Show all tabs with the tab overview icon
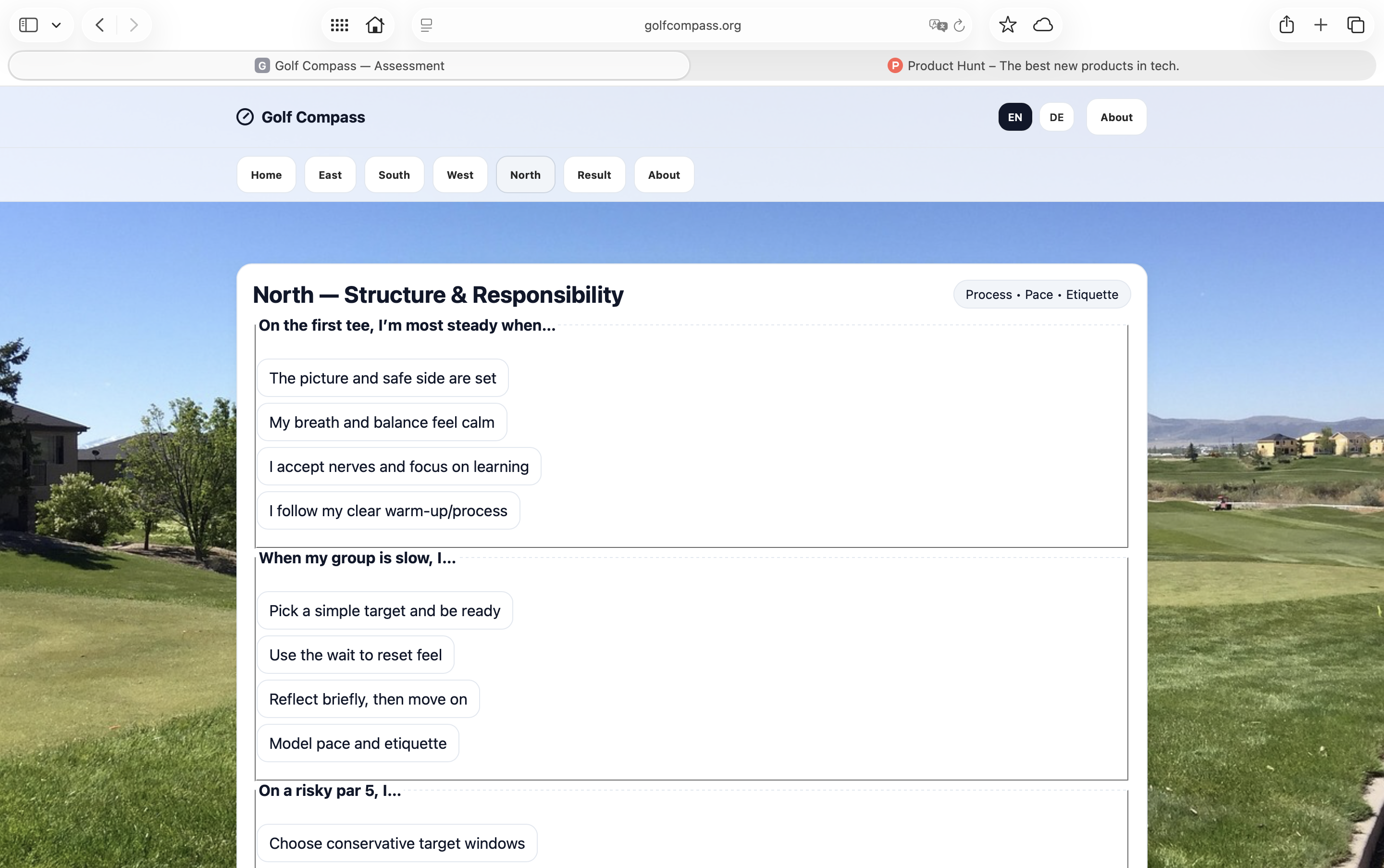 (1355, 25)
